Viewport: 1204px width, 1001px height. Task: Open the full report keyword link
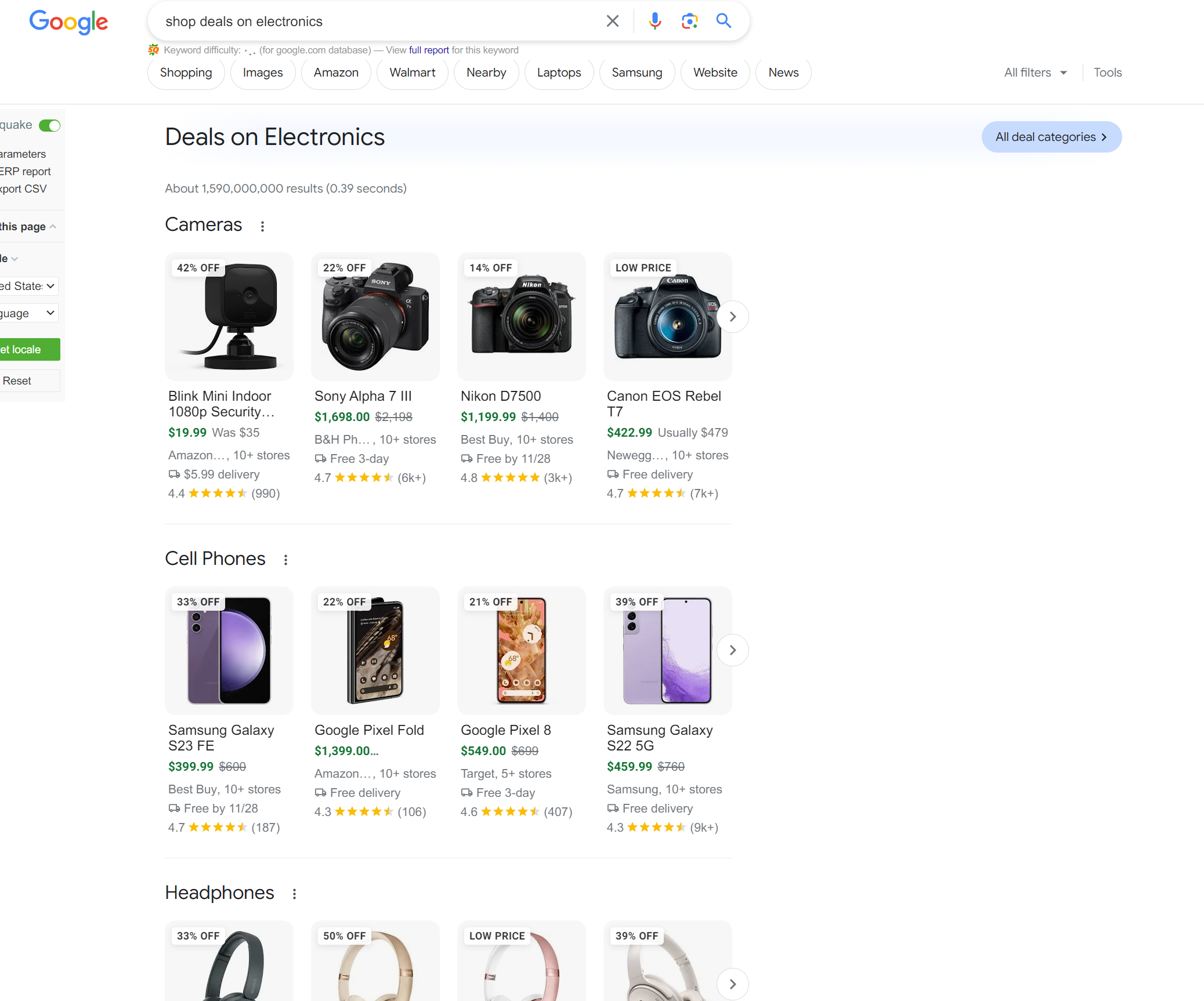[429, 50]
